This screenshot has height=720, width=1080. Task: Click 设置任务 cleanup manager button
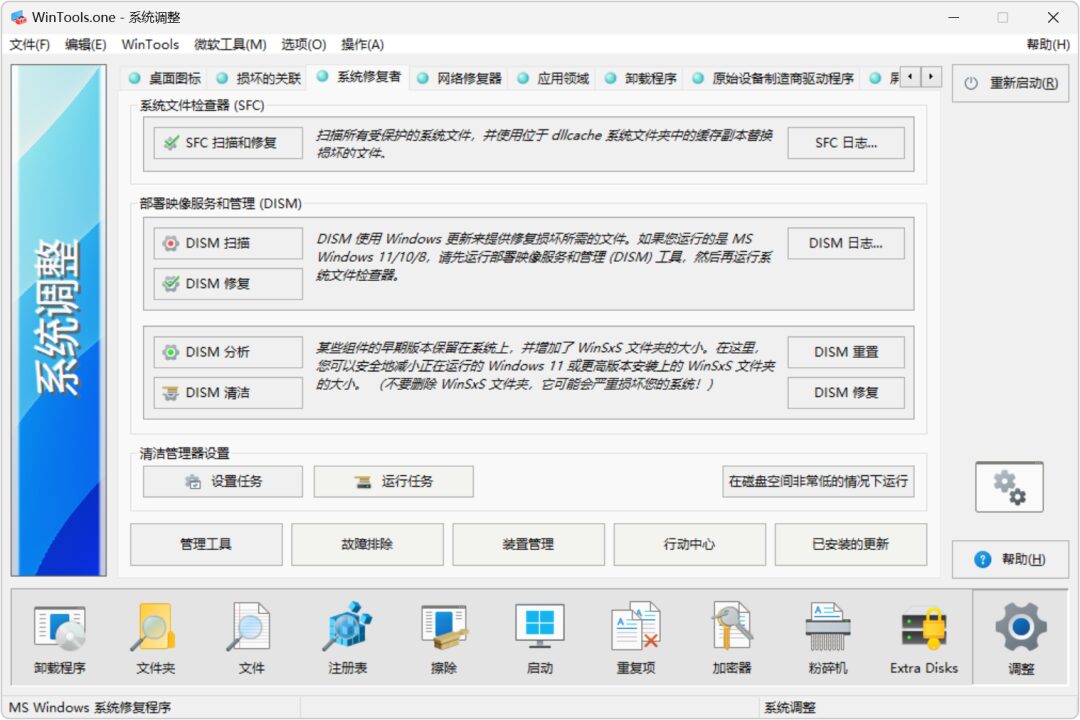[223, 482]
